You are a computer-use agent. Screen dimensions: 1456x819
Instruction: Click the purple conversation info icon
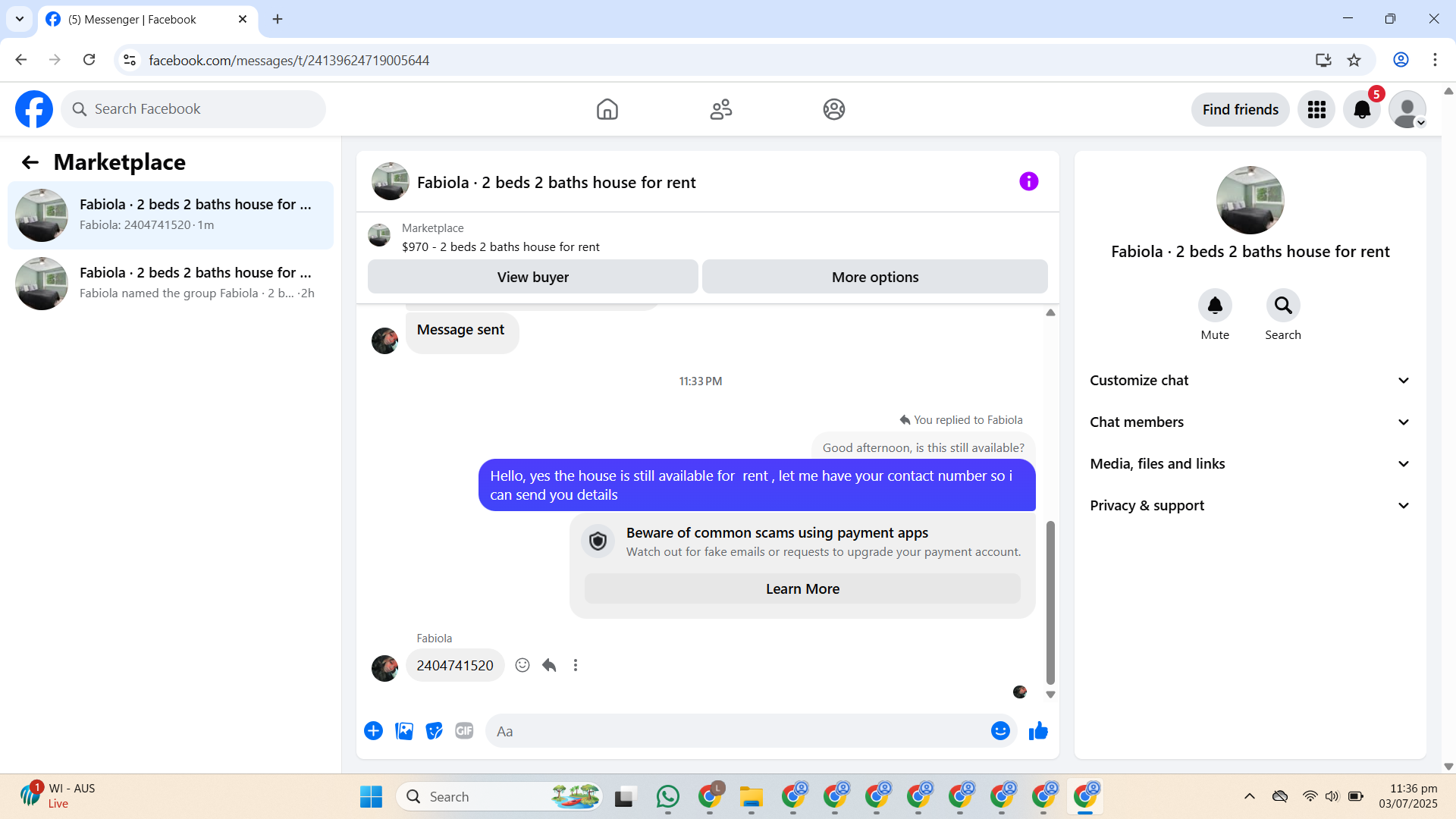[x=1028, y=182]
